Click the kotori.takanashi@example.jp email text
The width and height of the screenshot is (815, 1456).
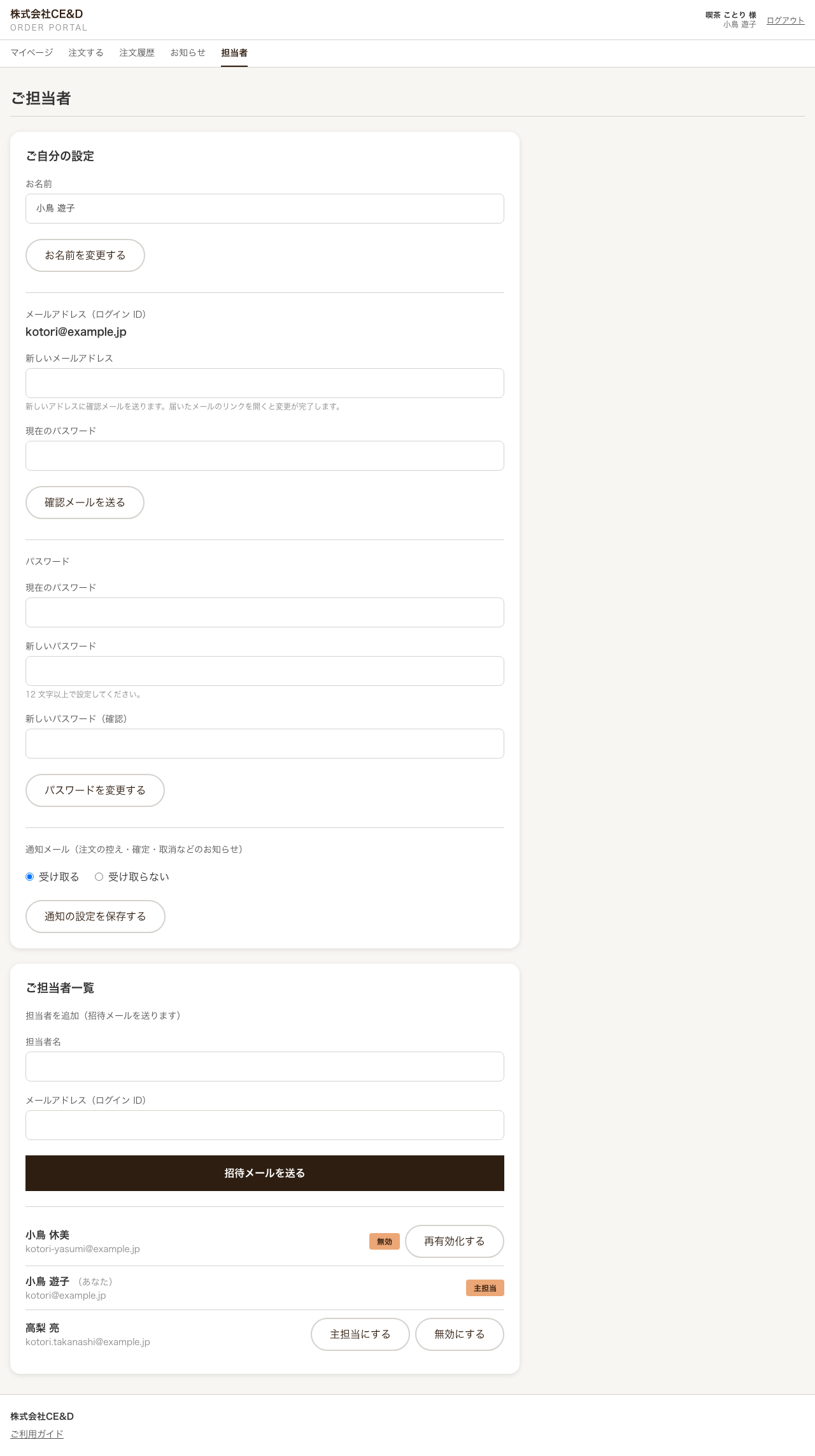(x=88, y=1342)
